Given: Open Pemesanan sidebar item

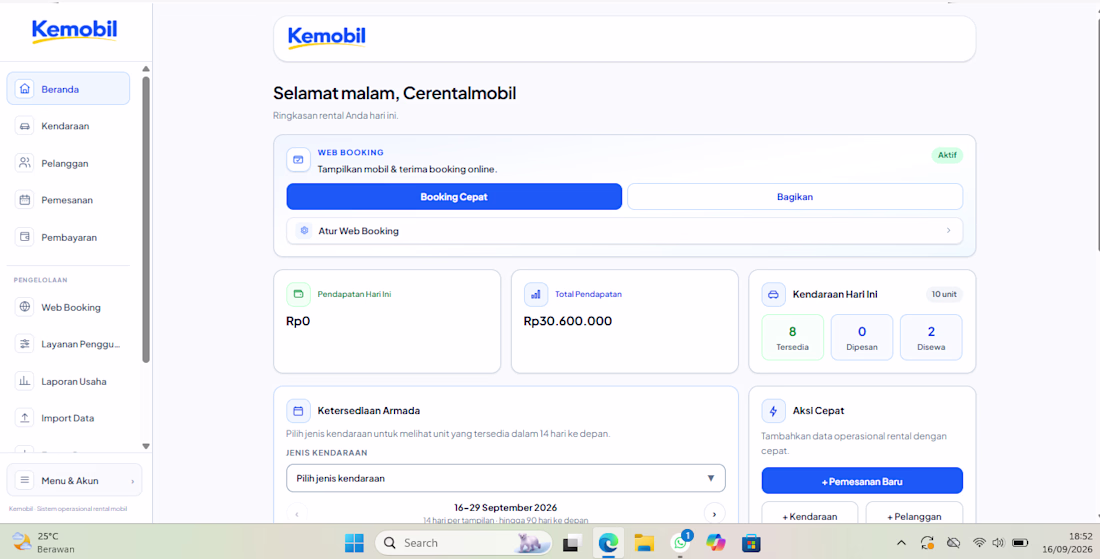Looking at the screenshot, I should [68, 200].
